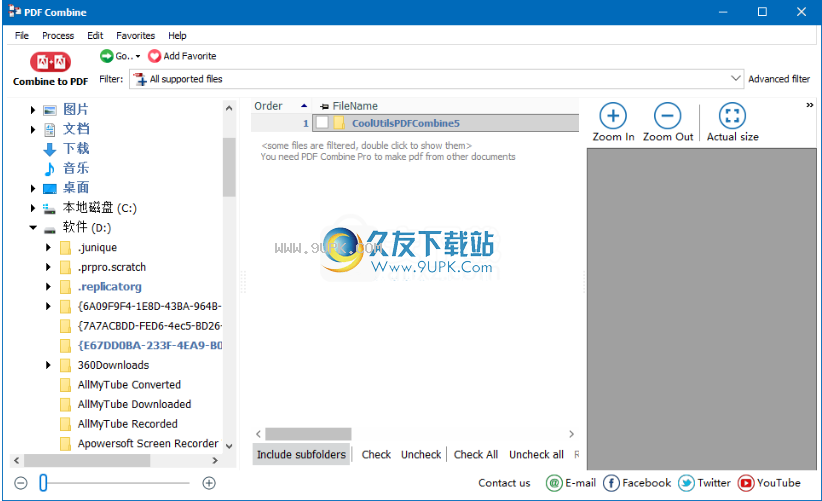Expand the 文档 tree node
This screenshot has width=822, height=501.
coord(33,129)
